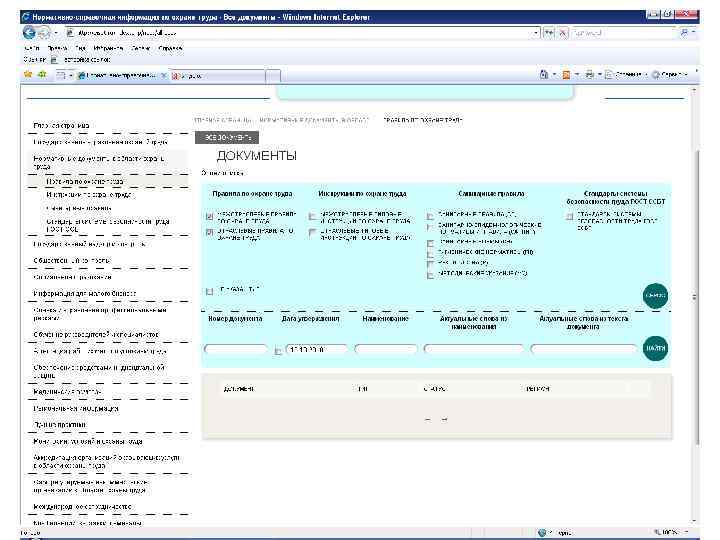The height and width of the screenshot is (540, 720).
Task: Refresh the page with the Refresh icon
Action: (549, 33)
